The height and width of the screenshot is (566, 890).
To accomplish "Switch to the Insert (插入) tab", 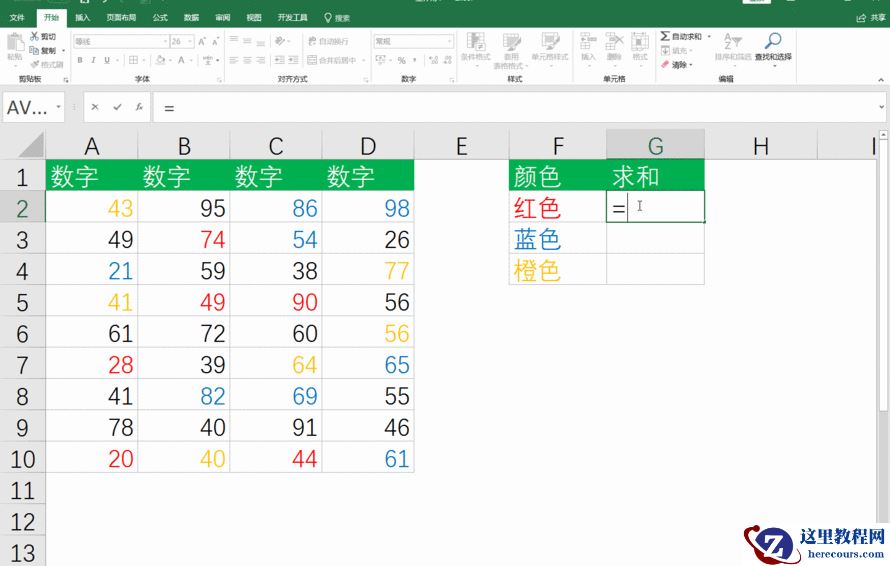I will coord(82,18).
